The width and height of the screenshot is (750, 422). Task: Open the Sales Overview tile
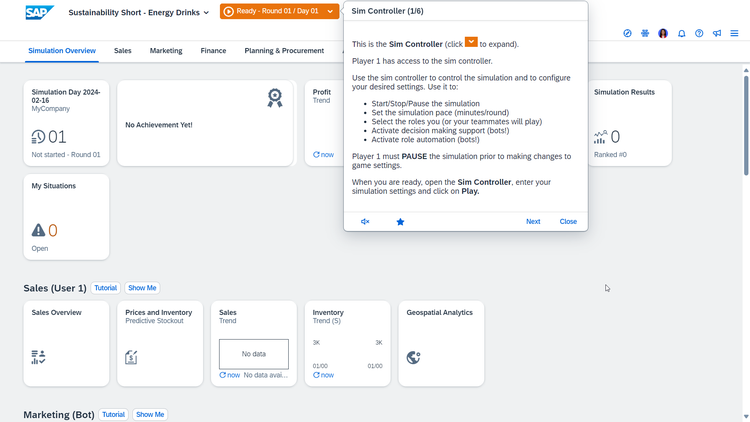66,344
